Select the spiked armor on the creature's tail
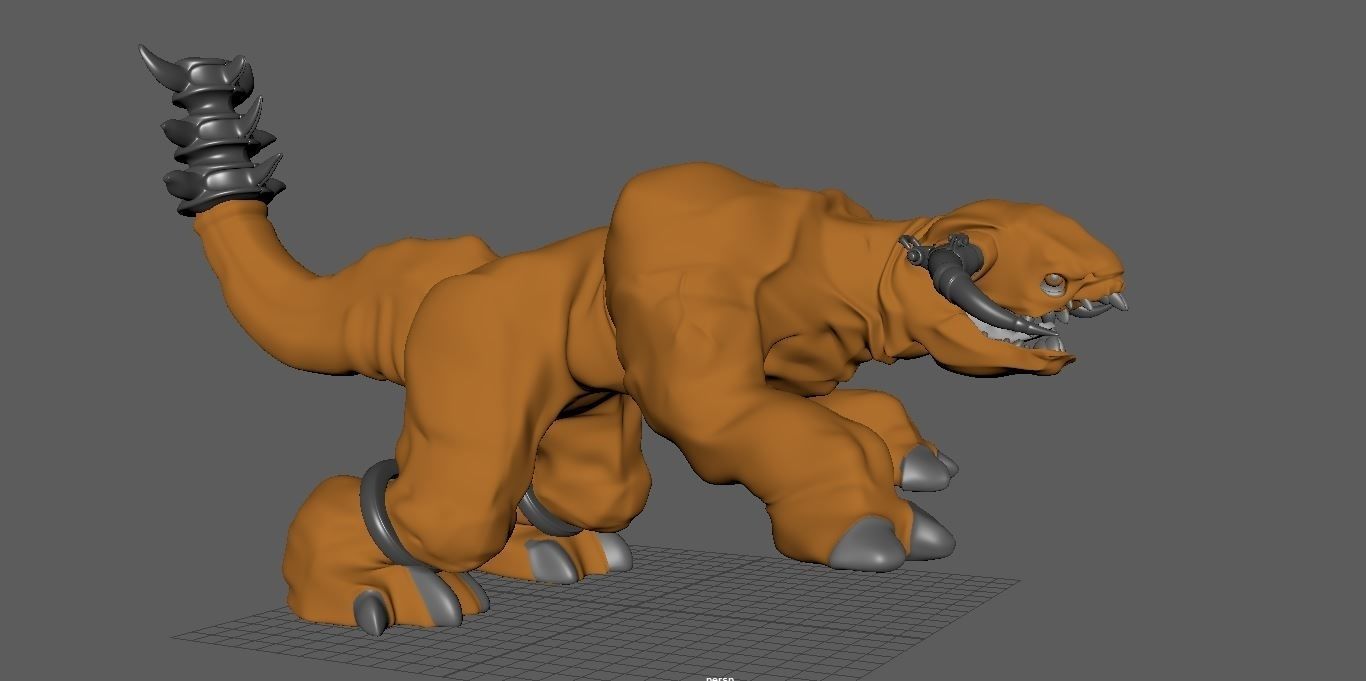Screen dimensions: 1366x681 pyautogui.click(x=213, y=133)
